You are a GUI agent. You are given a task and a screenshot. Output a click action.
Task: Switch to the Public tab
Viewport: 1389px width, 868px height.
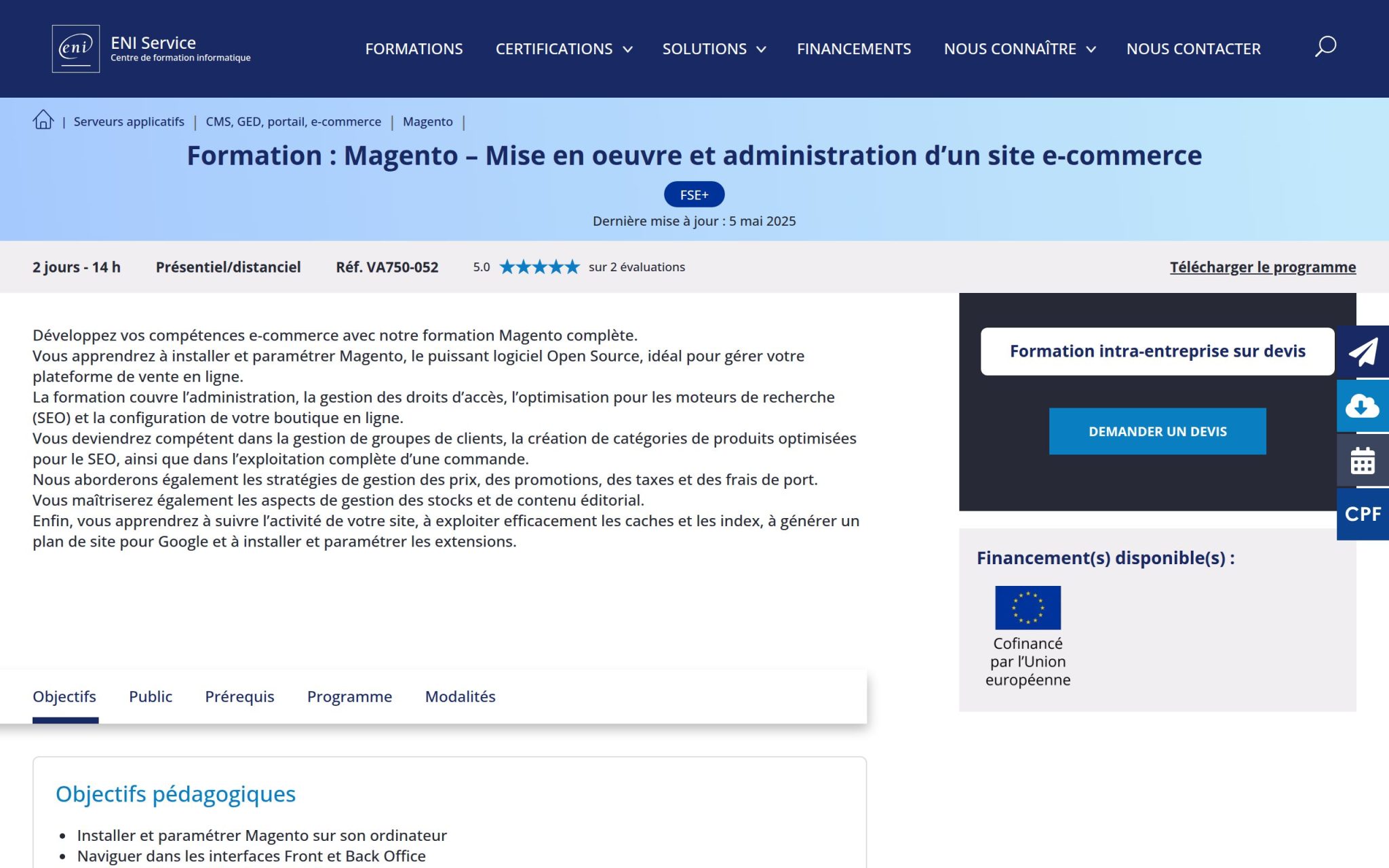pos(151,696)
